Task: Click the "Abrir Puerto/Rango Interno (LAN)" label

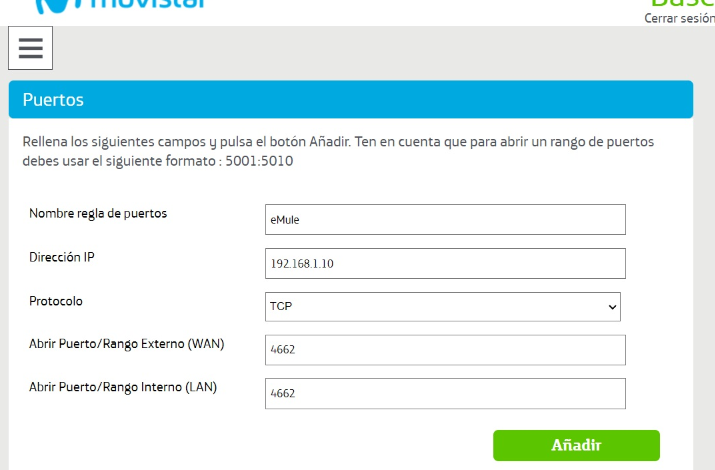Action: [x=123, y=387]
